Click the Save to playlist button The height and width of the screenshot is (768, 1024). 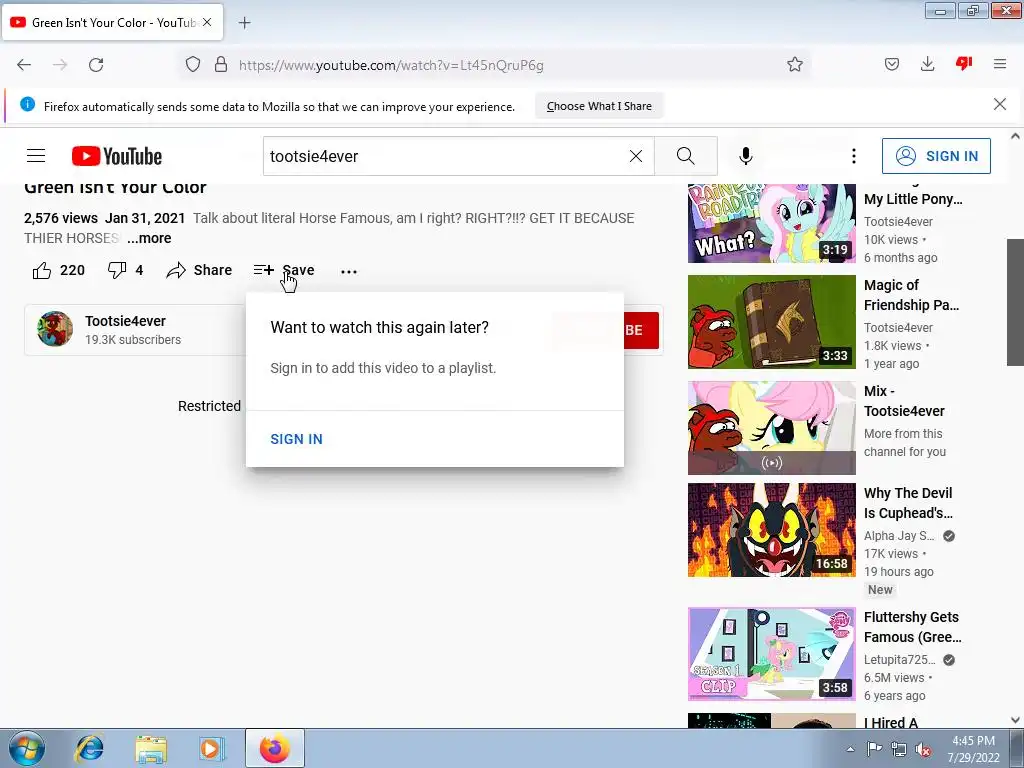pos(283,270)
